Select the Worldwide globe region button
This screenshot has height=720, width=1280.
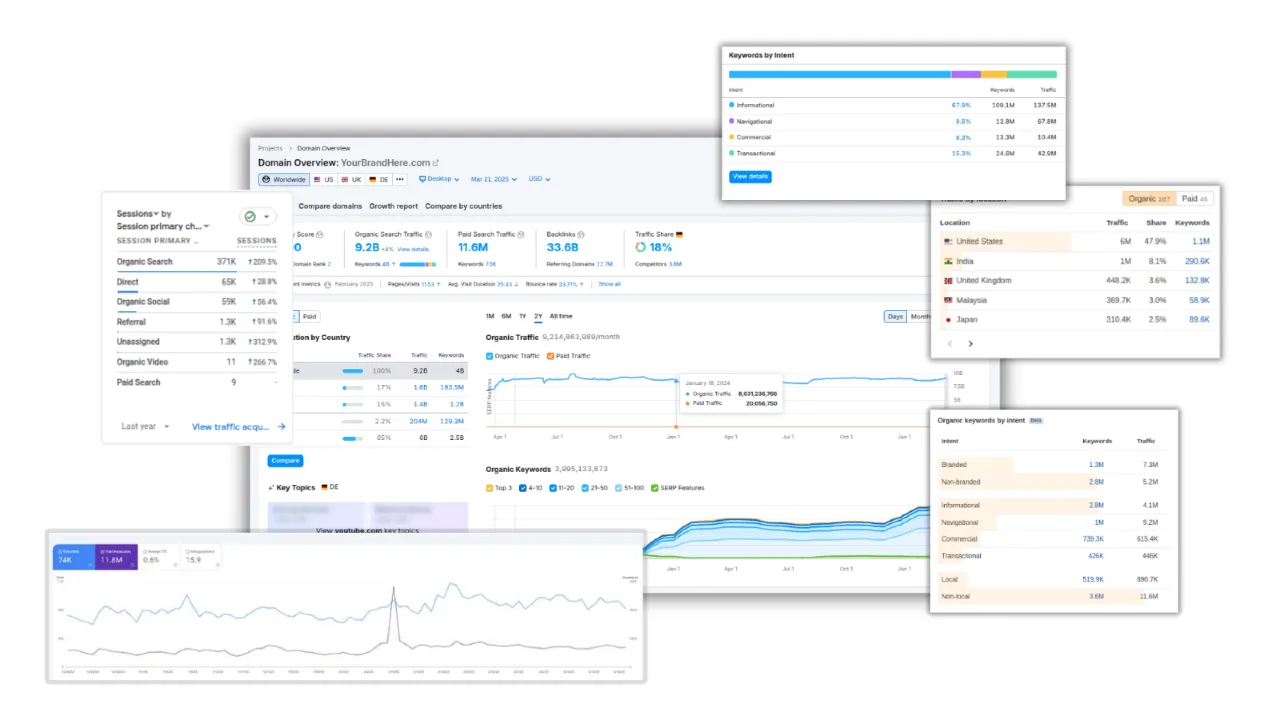click(283, 180)
